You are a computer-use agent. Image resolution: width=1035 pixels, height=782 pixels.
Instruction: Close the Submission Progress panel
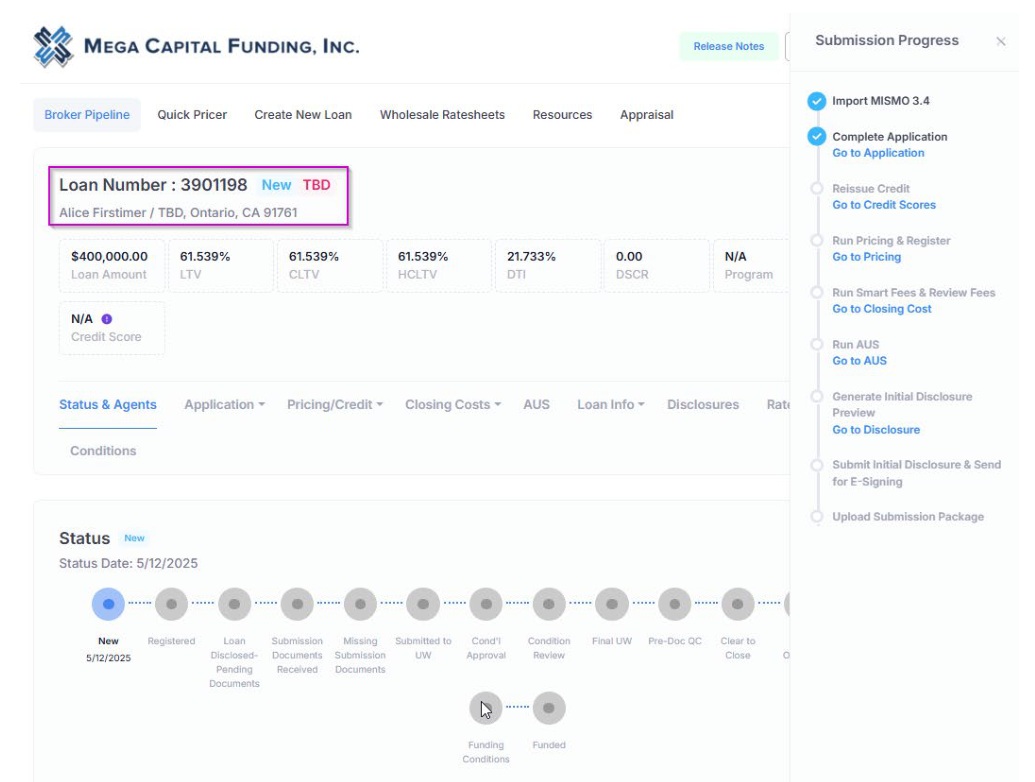tap(1001, 42)
